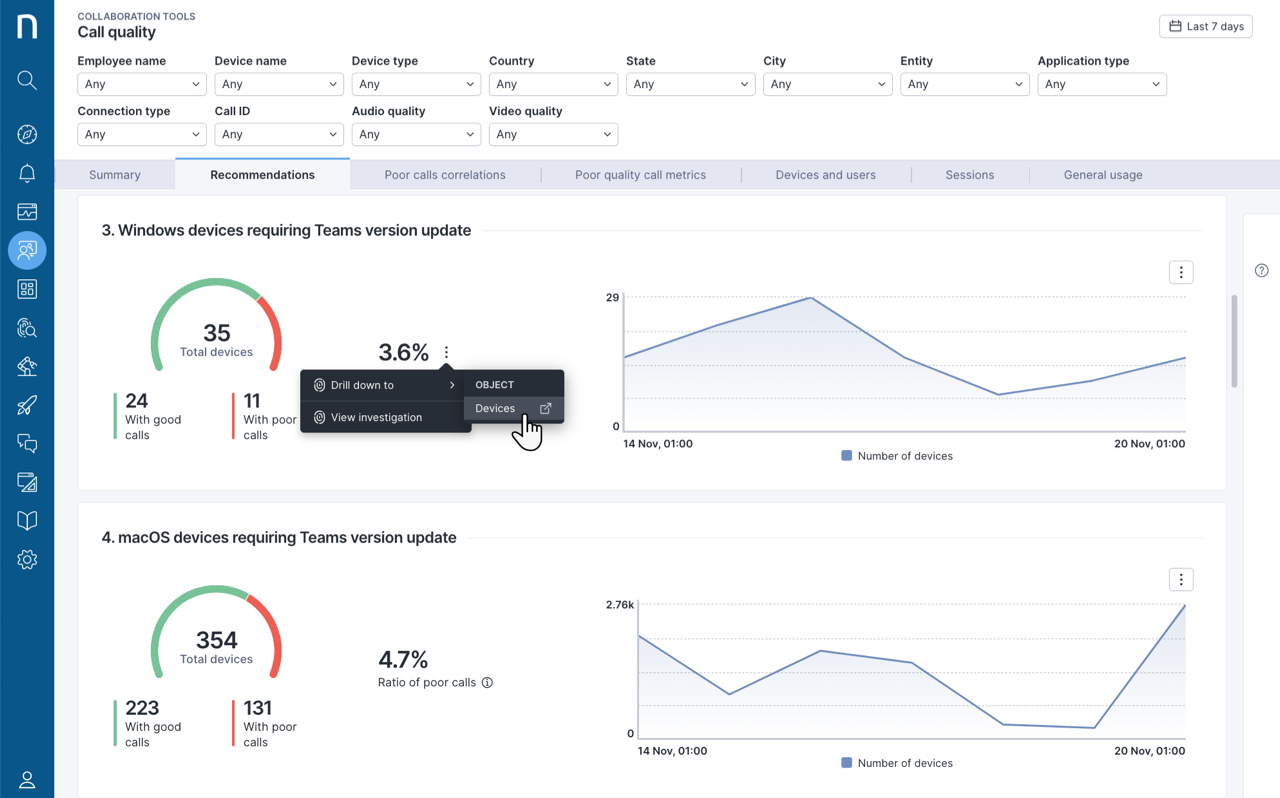Screen dimensions: 1280x798
Task: Open the help question-mark icon on the right
Action: pos(1261,270)
